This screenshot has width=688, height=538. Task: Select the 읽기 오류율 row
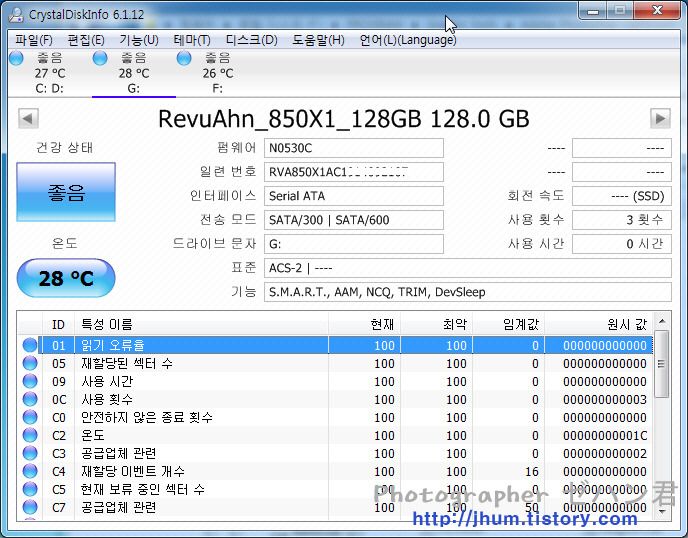coord(335,345)
